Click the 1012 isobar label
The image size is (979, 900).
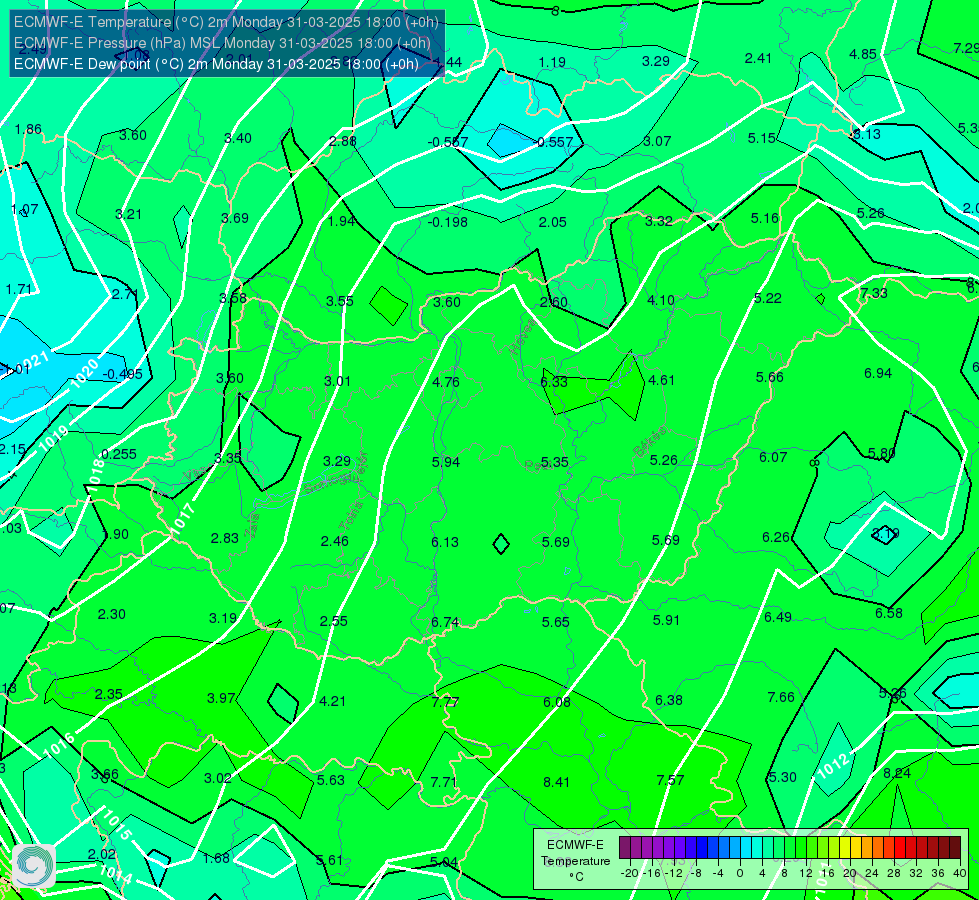[834, 766]
